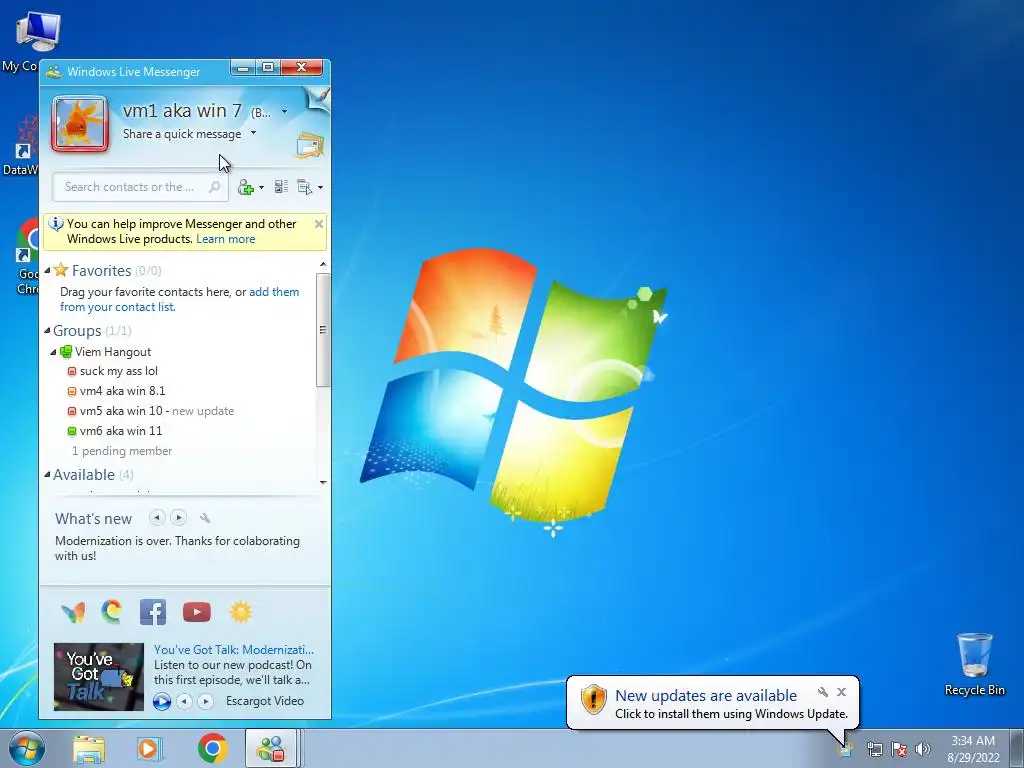Open the Recycle Bin desktop icon
The height and width of the screenshot is (768, 1024).
click(x=974, y=664)
